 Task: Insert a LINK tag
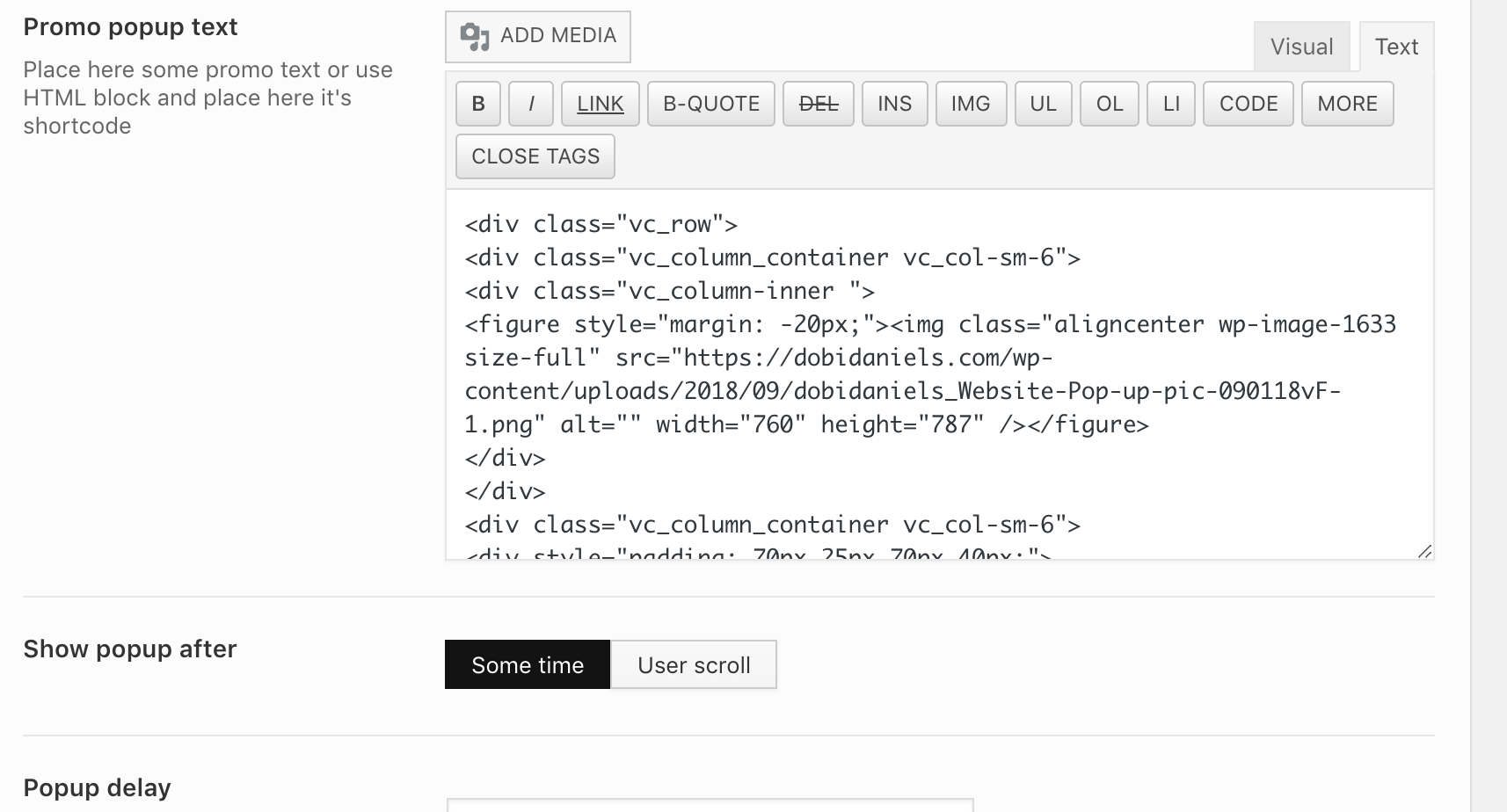(x=601, y=104)
